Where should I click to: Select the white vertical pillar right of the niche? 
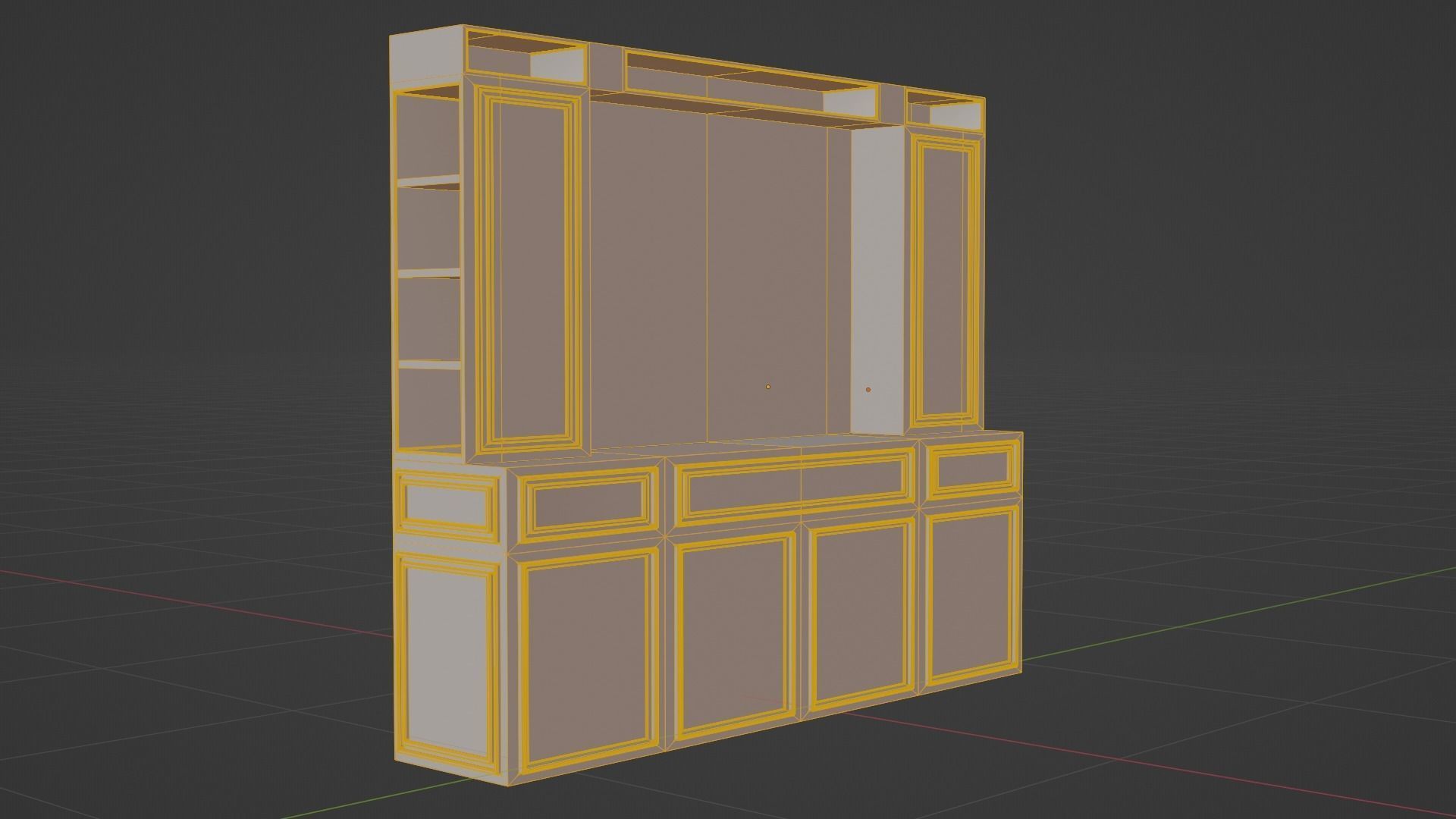point(877,279)
